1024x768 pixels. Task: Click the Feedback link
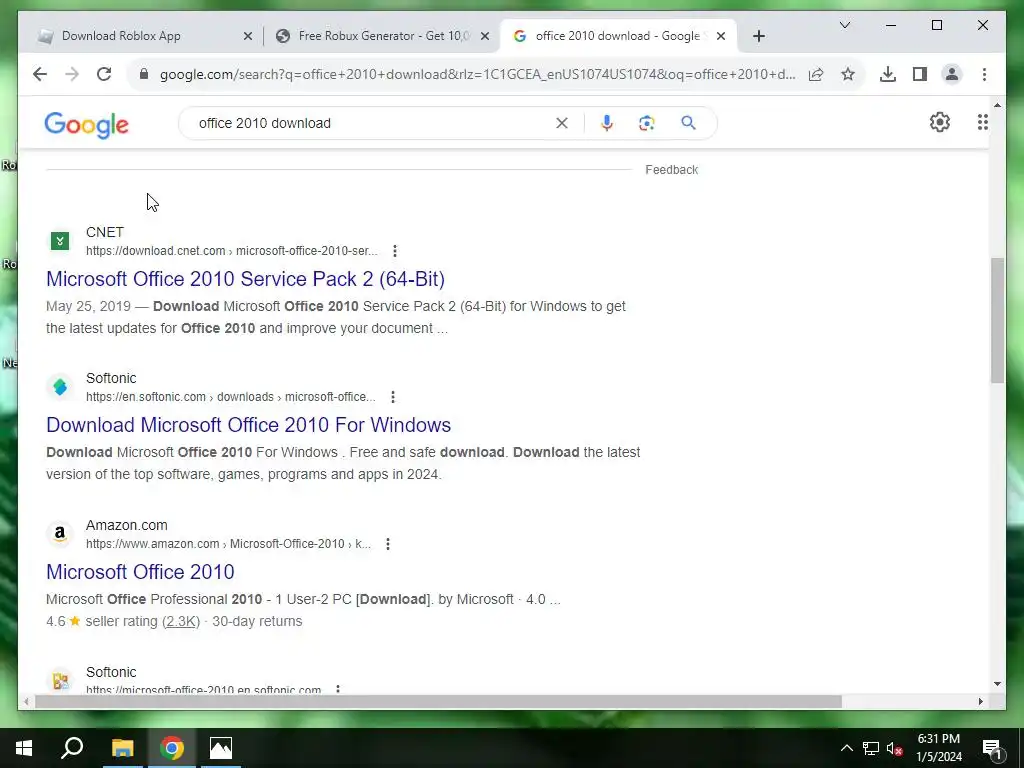pyautogui.click(x=671, y=170)
